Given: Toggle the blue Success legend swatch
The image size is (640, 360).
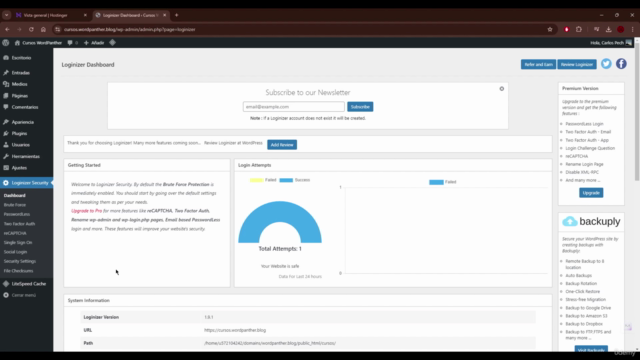Looking at the screenshot, I should 286,180.
